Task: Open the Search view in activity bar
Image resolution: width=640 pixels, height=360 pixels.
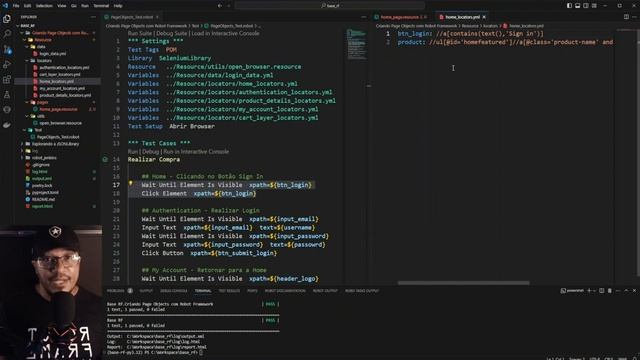Action: [x=7, y=34]
